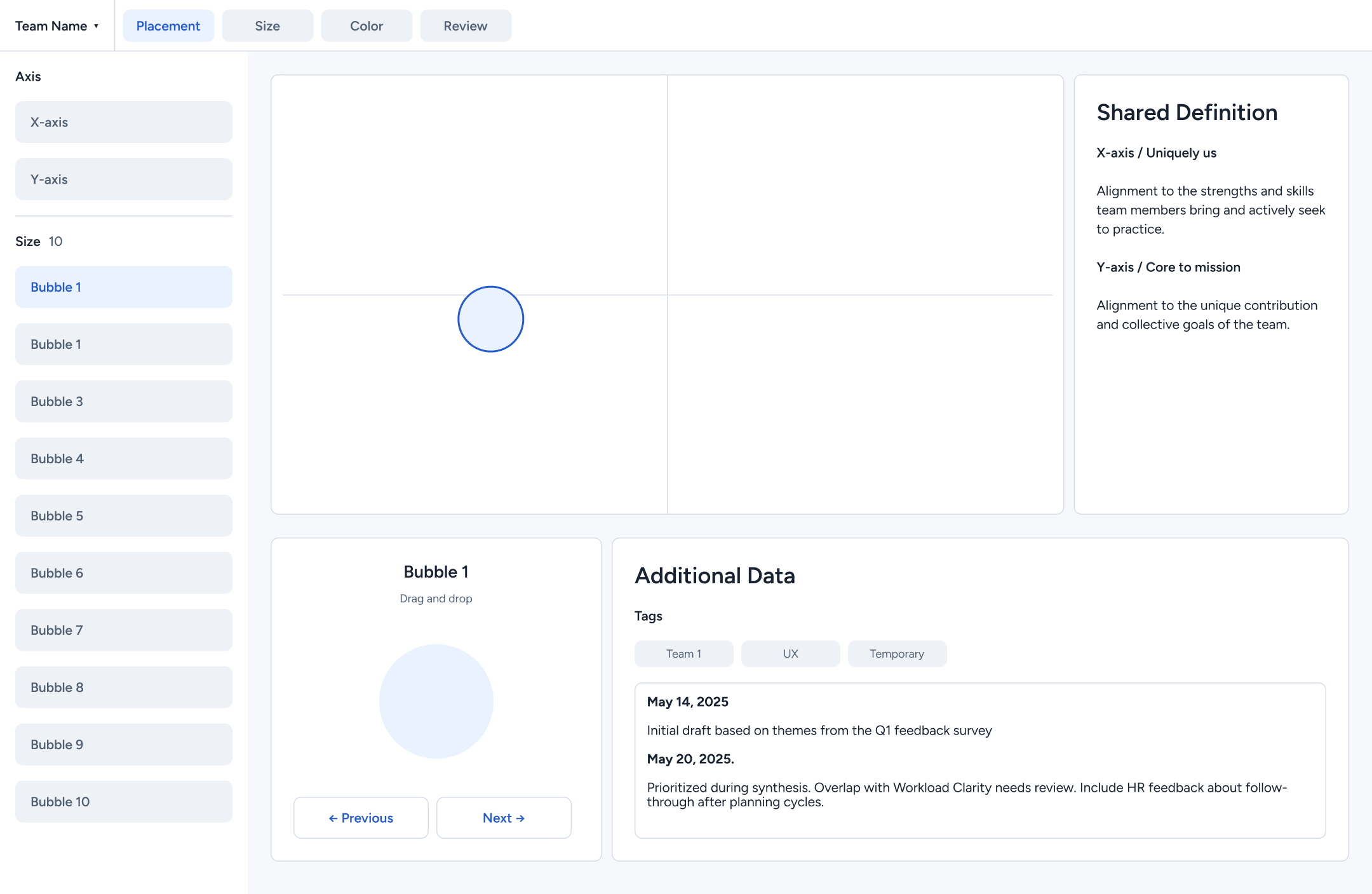Go to the Previous bubble
The width and height of the screenshot is (1372, 894).
pos(361,818)
